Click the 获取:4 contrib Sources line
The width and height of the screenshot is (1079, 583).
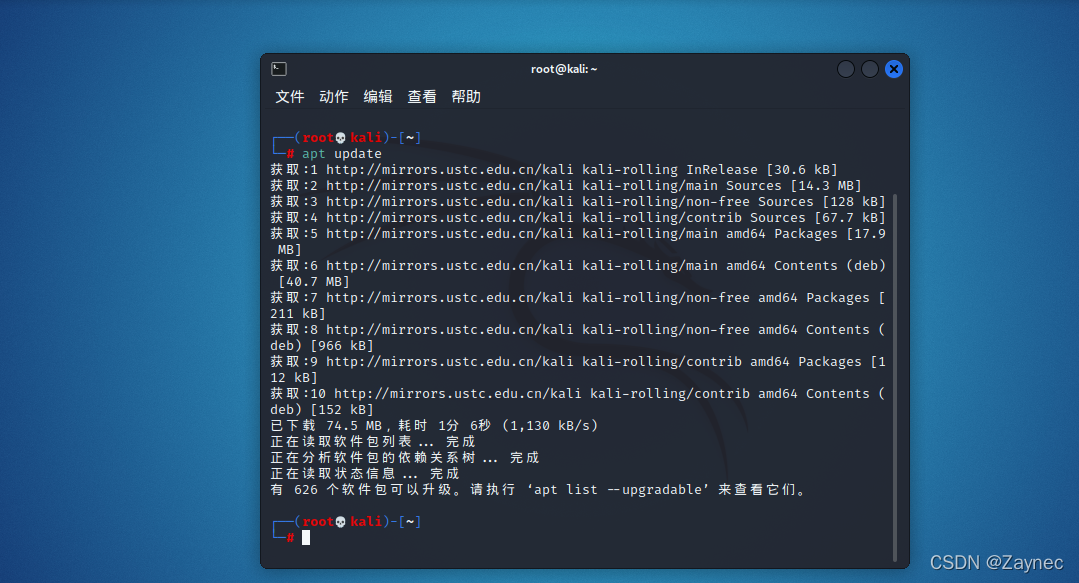tap(578, 218)
